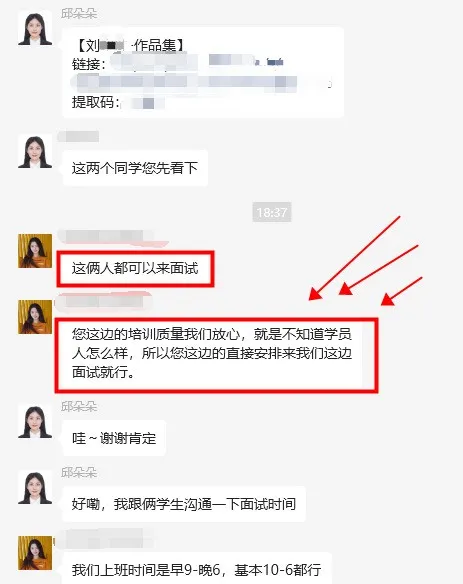Click sender avatar beside 作品集 message
463x584 pixels.
click(x=35, y=28)
